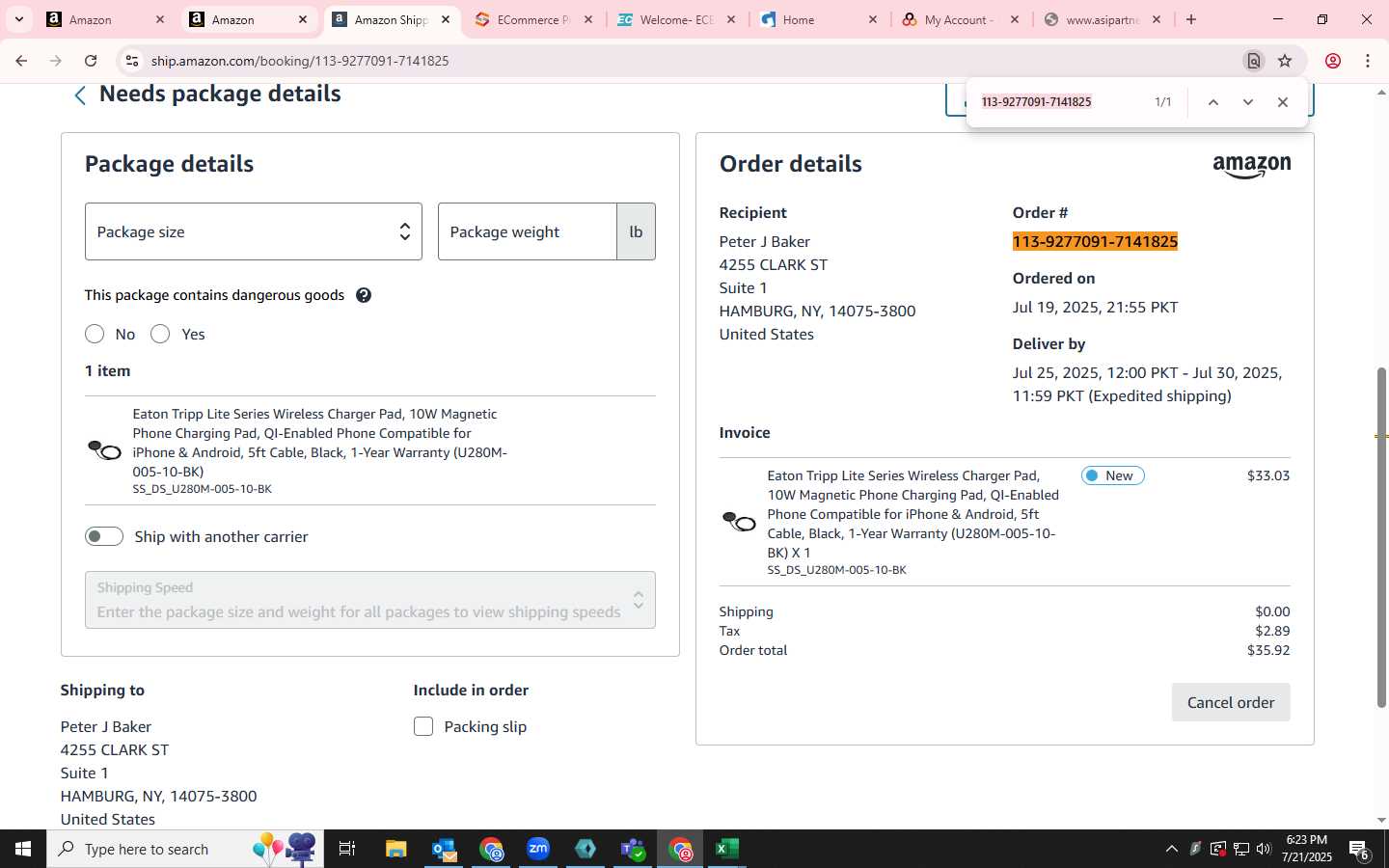The width and height of the screenshot is (1389, 868).
Task: Click the highlighted order number 113-9277091-7141825
Action: (1095, 241)
